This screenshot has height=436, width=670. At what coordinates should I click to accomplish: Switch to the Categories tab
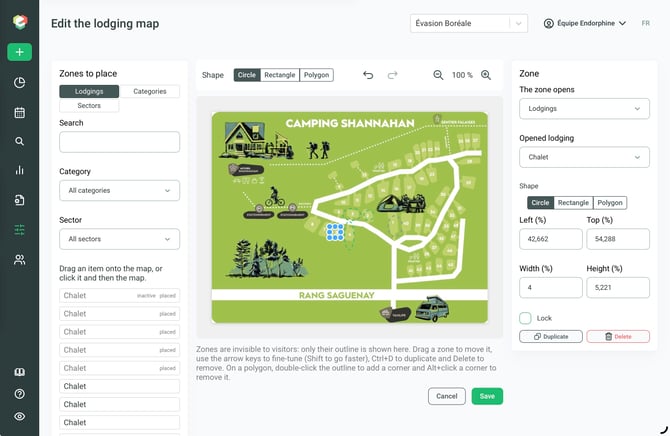click(150, 91)
